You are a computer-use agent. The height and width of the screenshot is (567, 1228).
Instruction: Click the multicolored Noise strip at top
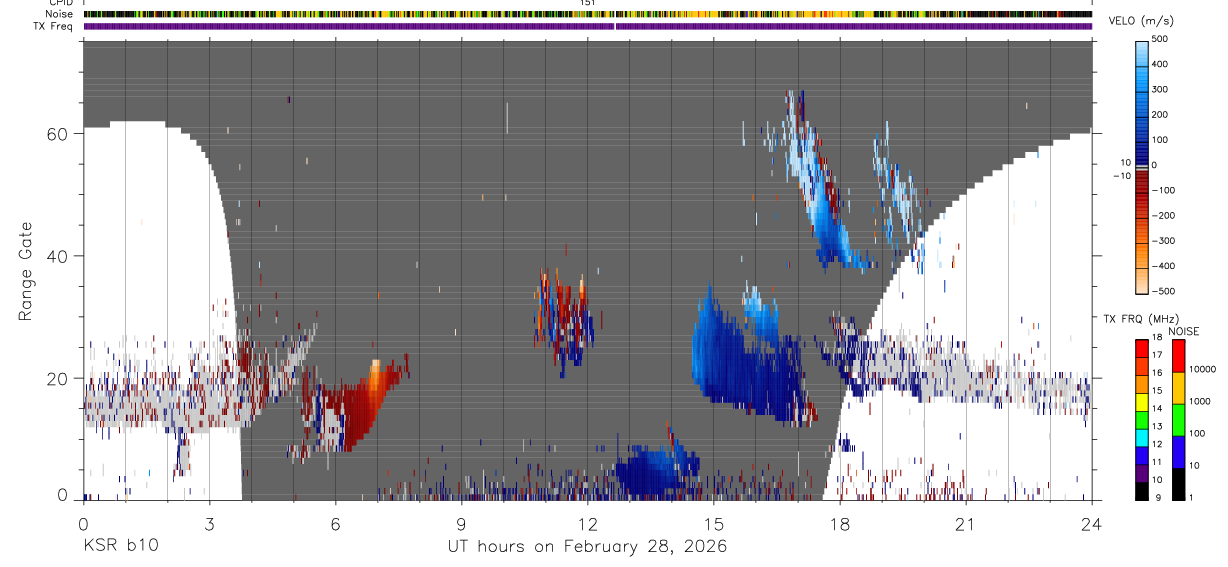pos(587,14)
